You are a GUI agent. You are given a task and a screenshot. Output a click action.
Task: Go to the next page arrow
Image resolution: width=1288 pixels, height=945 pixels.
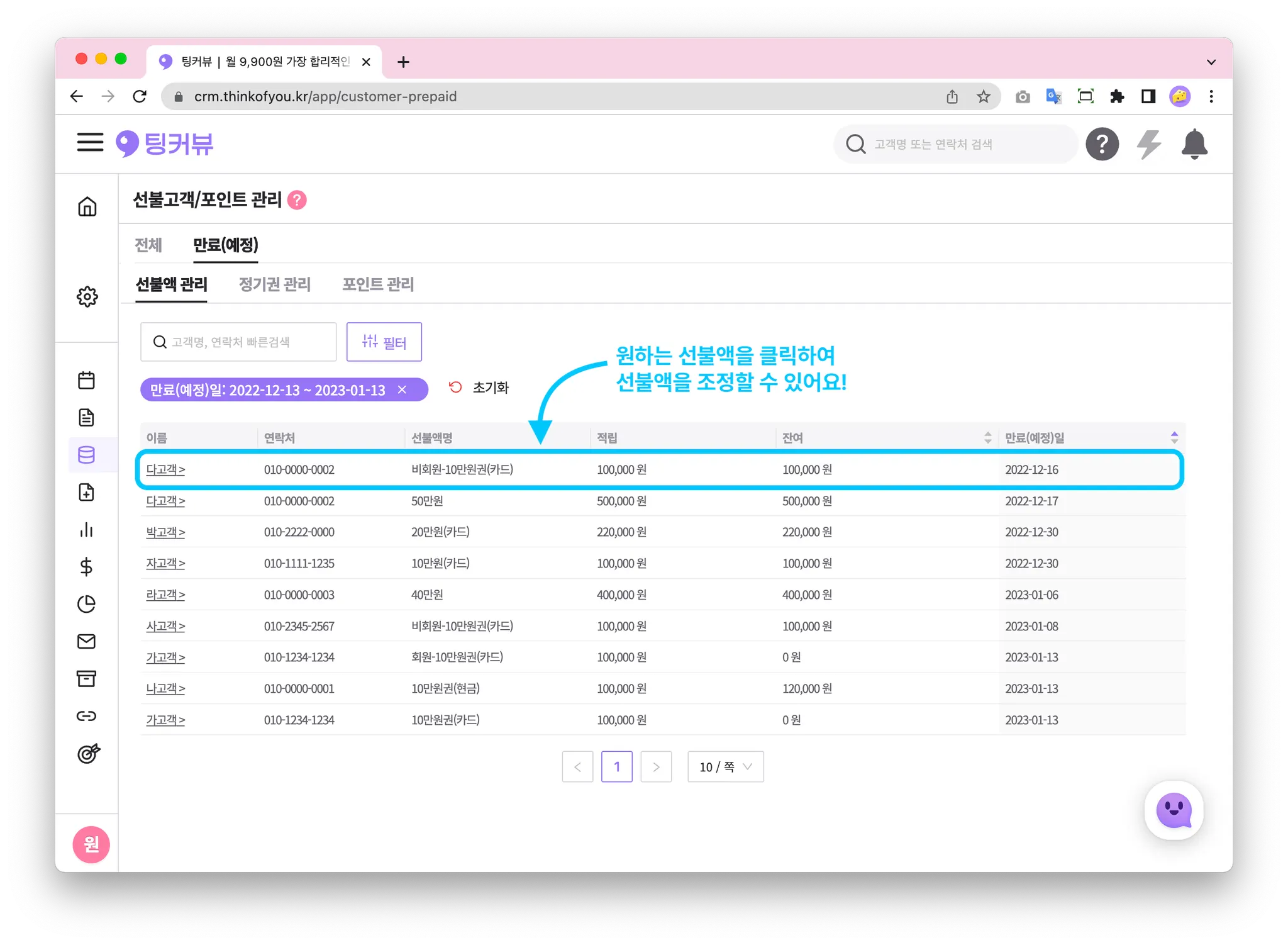(656, 767)
